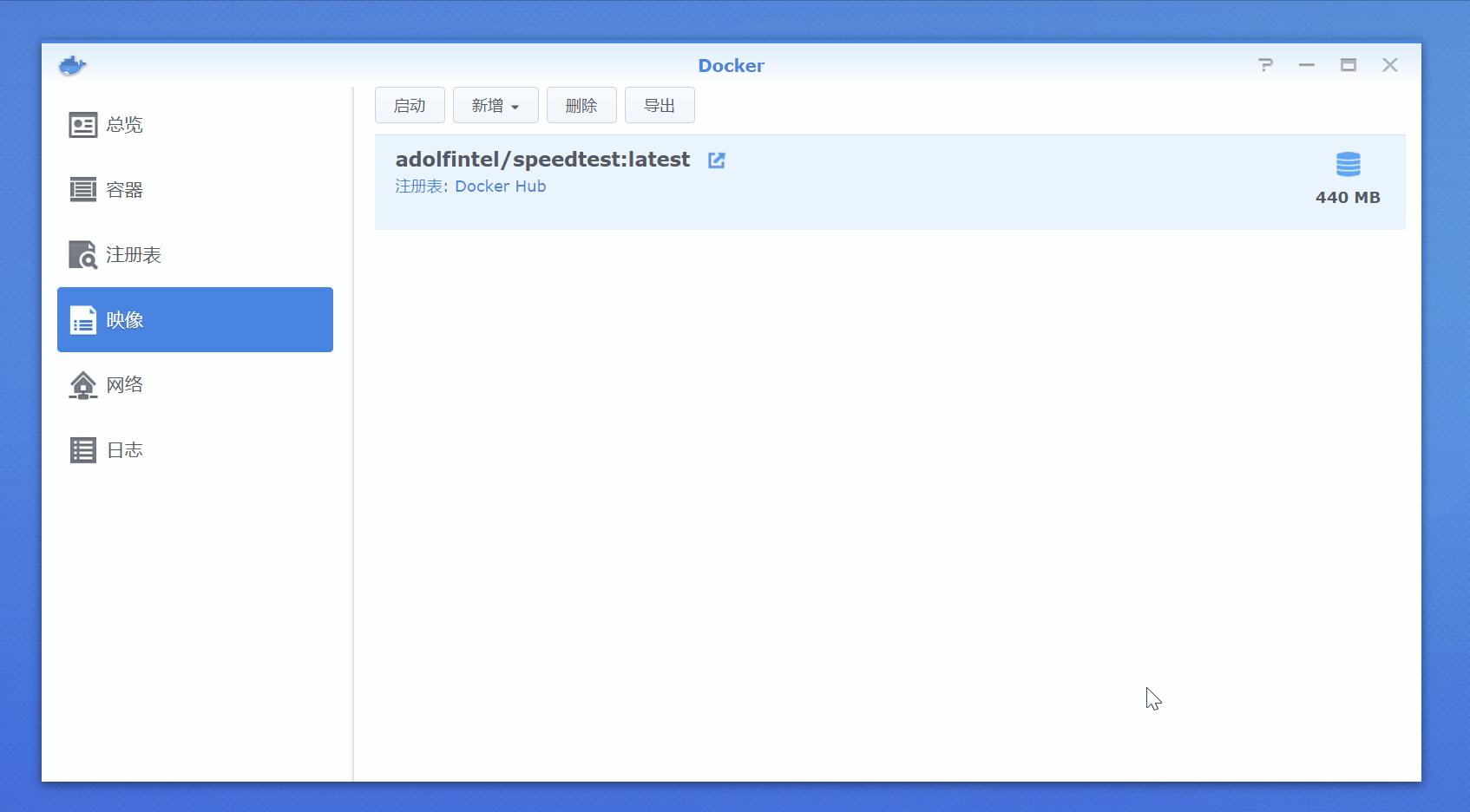1470x812 pixels.
Task: Select the 映像 image file icon
Action: (83, 320)
